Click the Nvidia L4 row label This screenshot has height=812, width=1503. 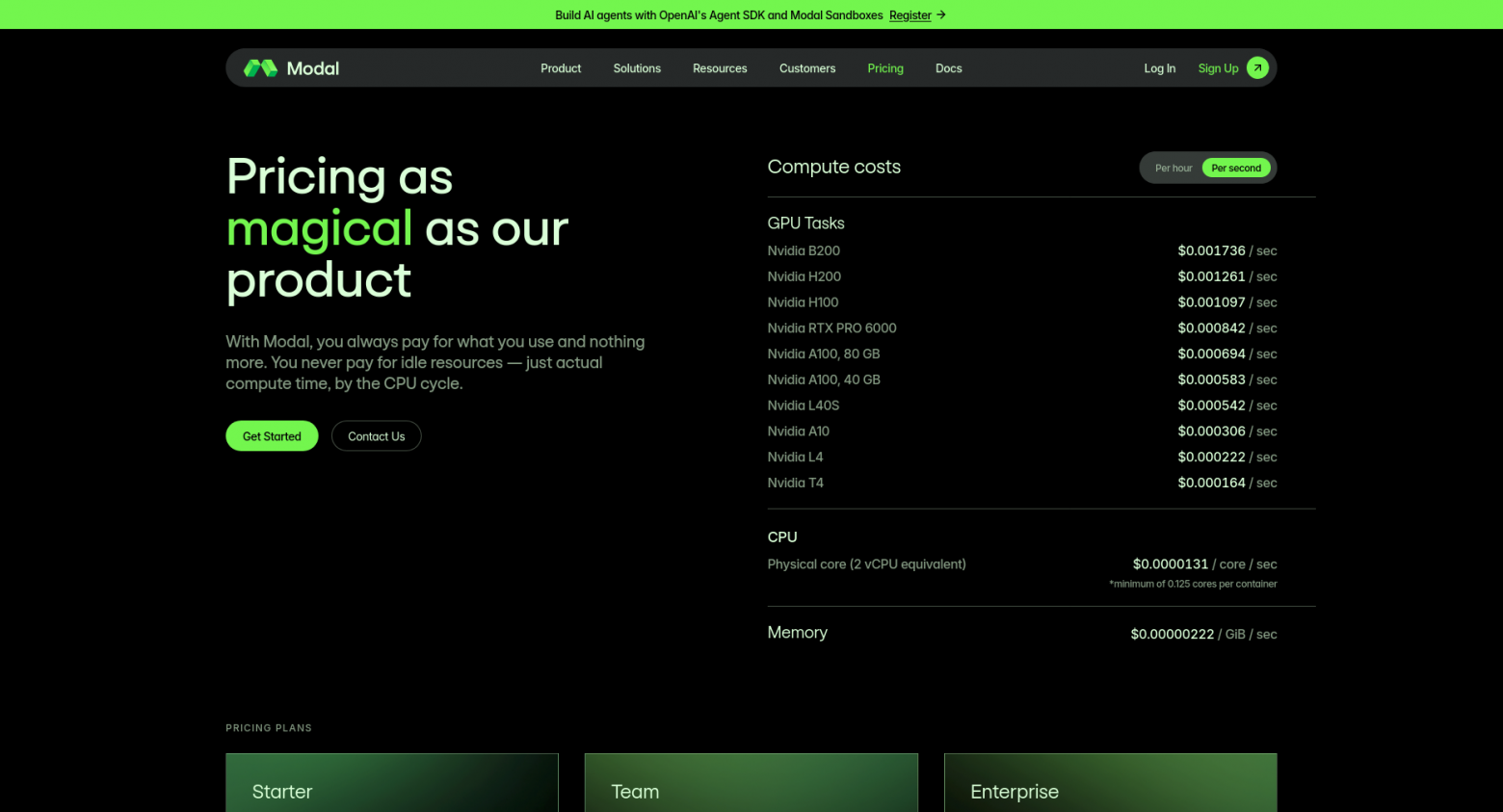pos(796,458)
